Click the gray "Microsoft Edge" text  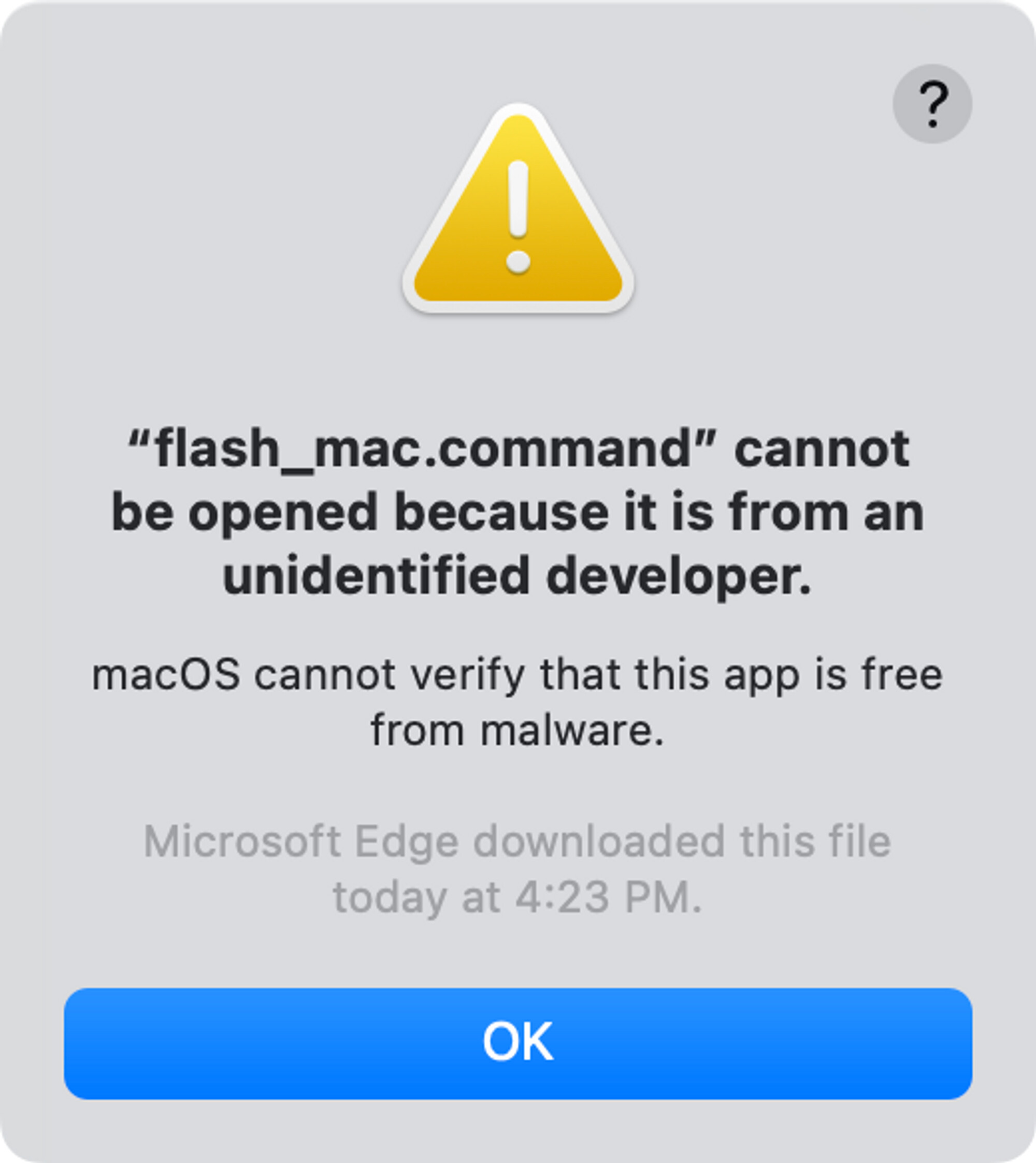[301, 841]
